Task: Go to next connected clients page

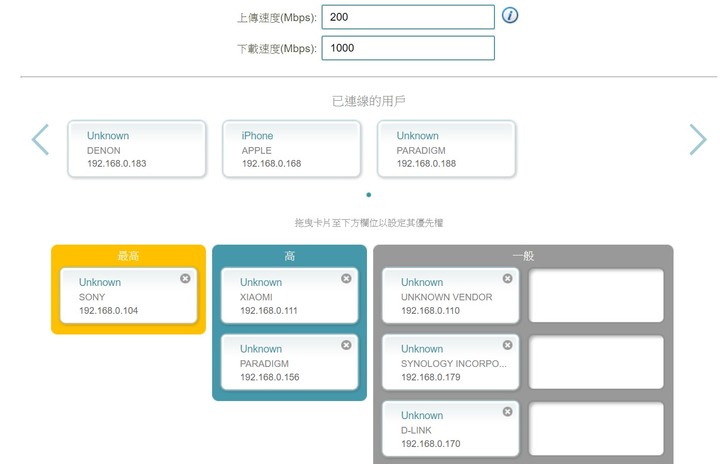Action: 698,139
